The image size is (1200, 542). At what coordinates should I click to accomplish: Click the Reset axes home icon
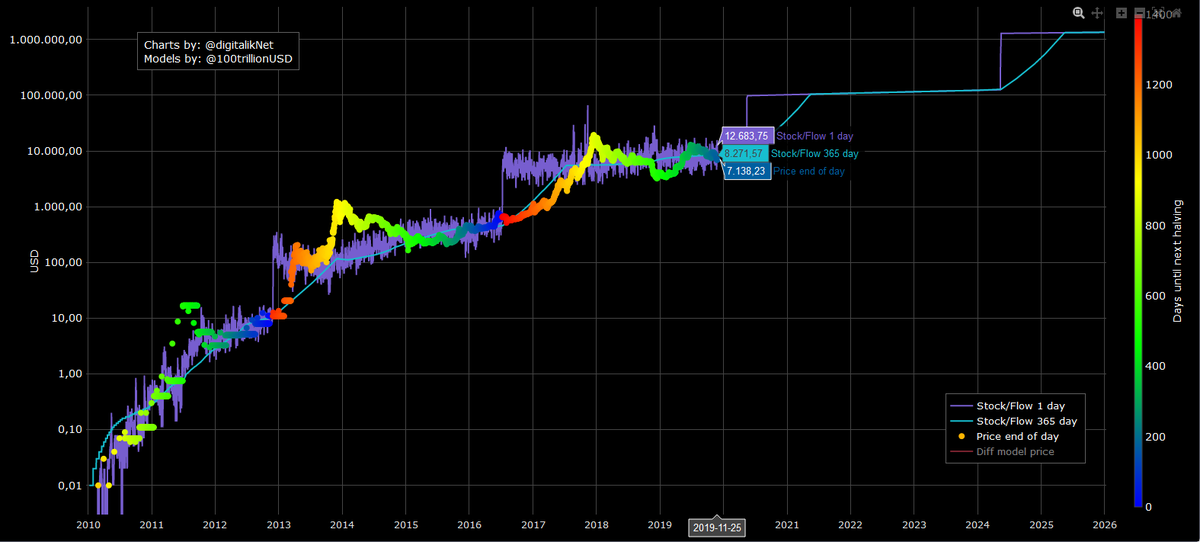coord(1177,13)
